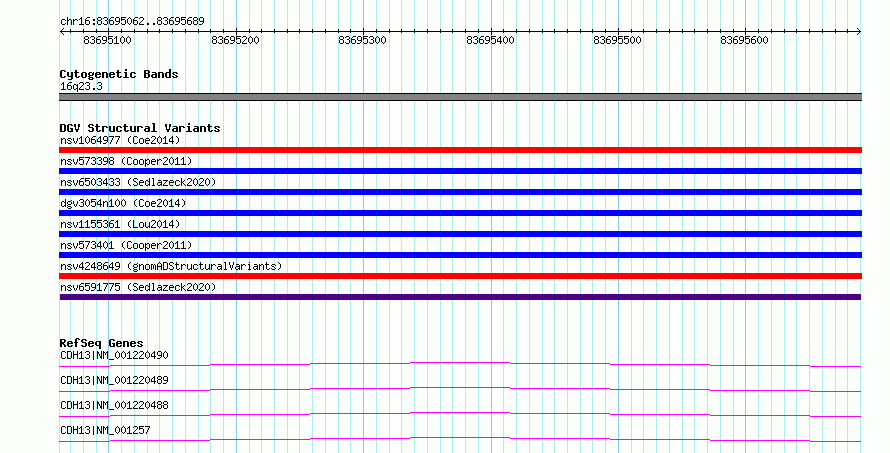Open transcript CDH13|NM_001257 label

point(105,430)
